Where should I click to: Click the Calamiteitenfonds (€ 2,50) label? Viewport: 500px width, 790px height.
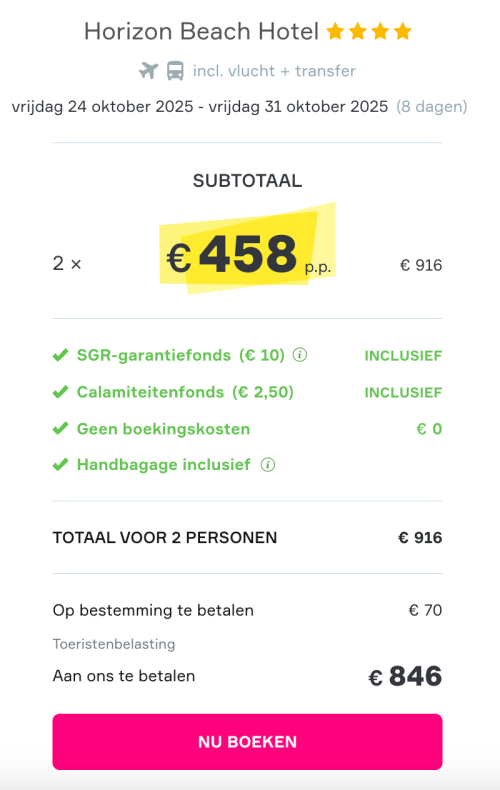coord(185,392)
